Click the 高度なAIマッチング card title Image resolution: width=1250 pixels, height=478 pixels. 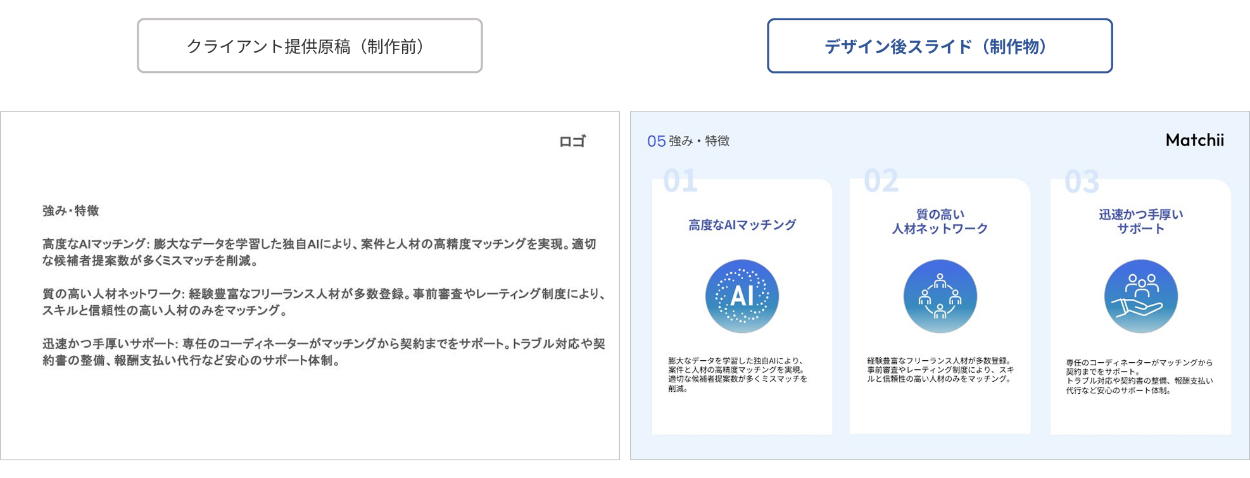(742, 225)
